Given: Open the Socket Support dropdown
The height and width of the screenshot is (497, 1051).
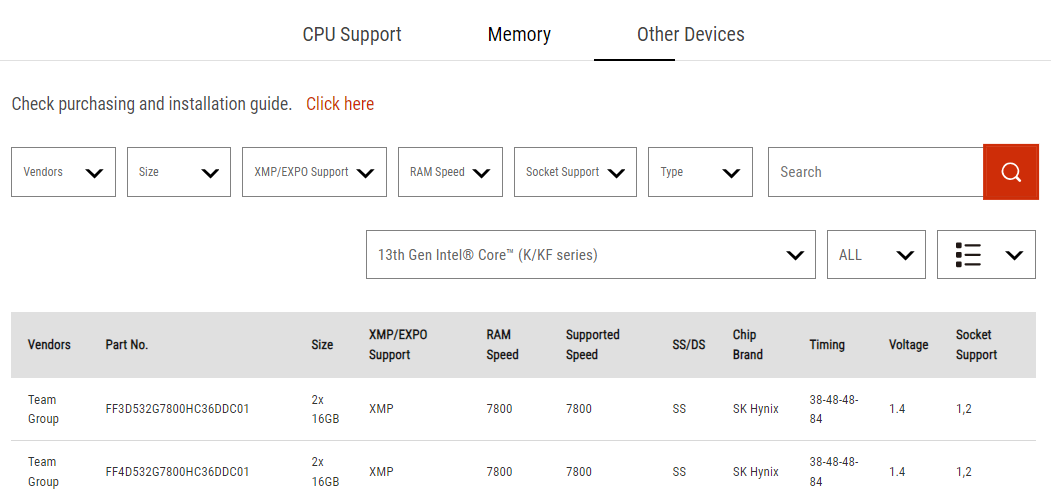Looking at the screenshot, I should pyautogui.click(x=575, y=172).
